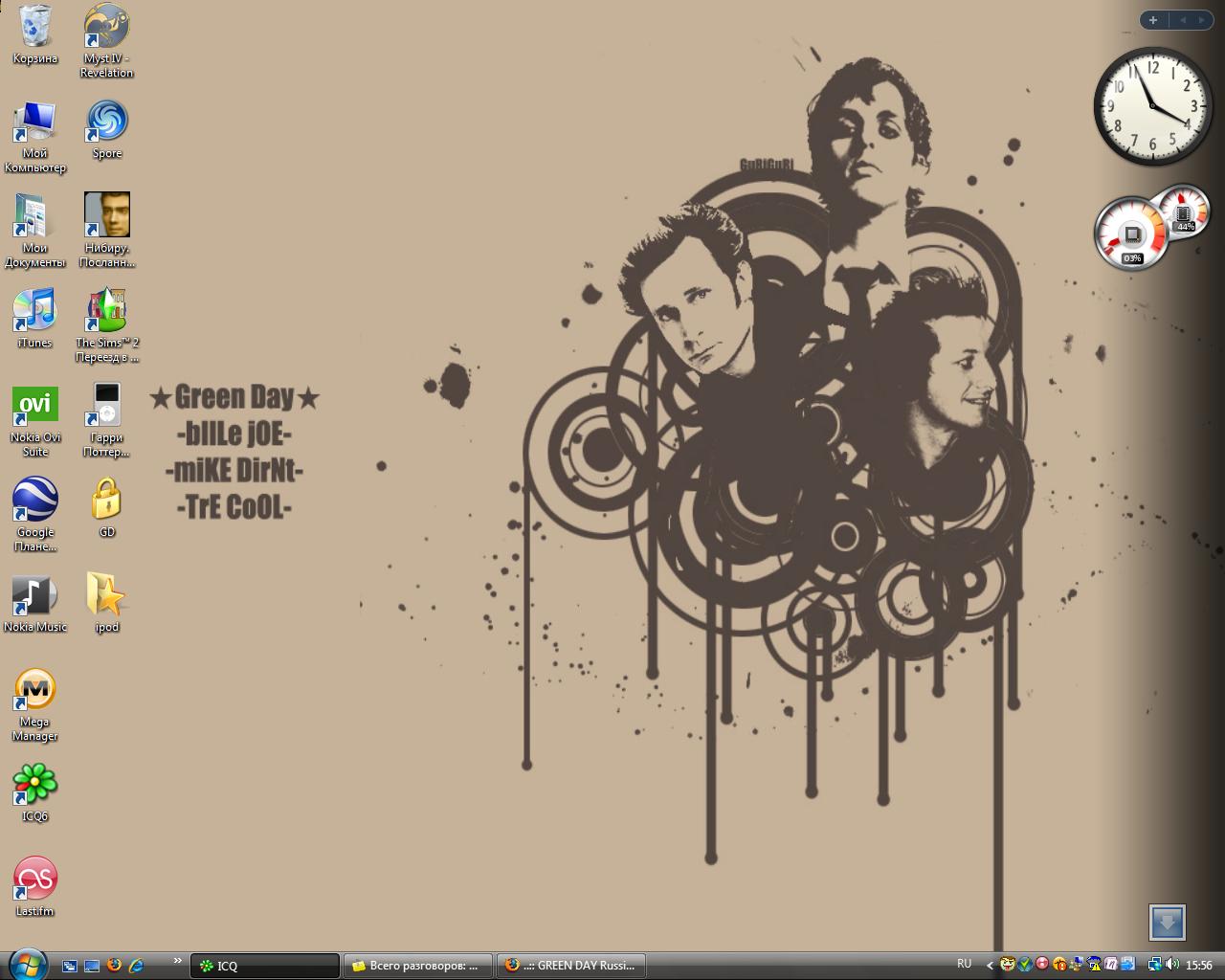Launch the Spore game shortcut

click(106, 129)
